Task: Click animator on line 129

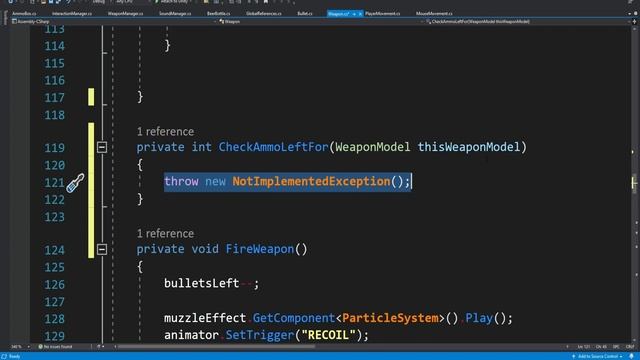Action: [191, 335]
